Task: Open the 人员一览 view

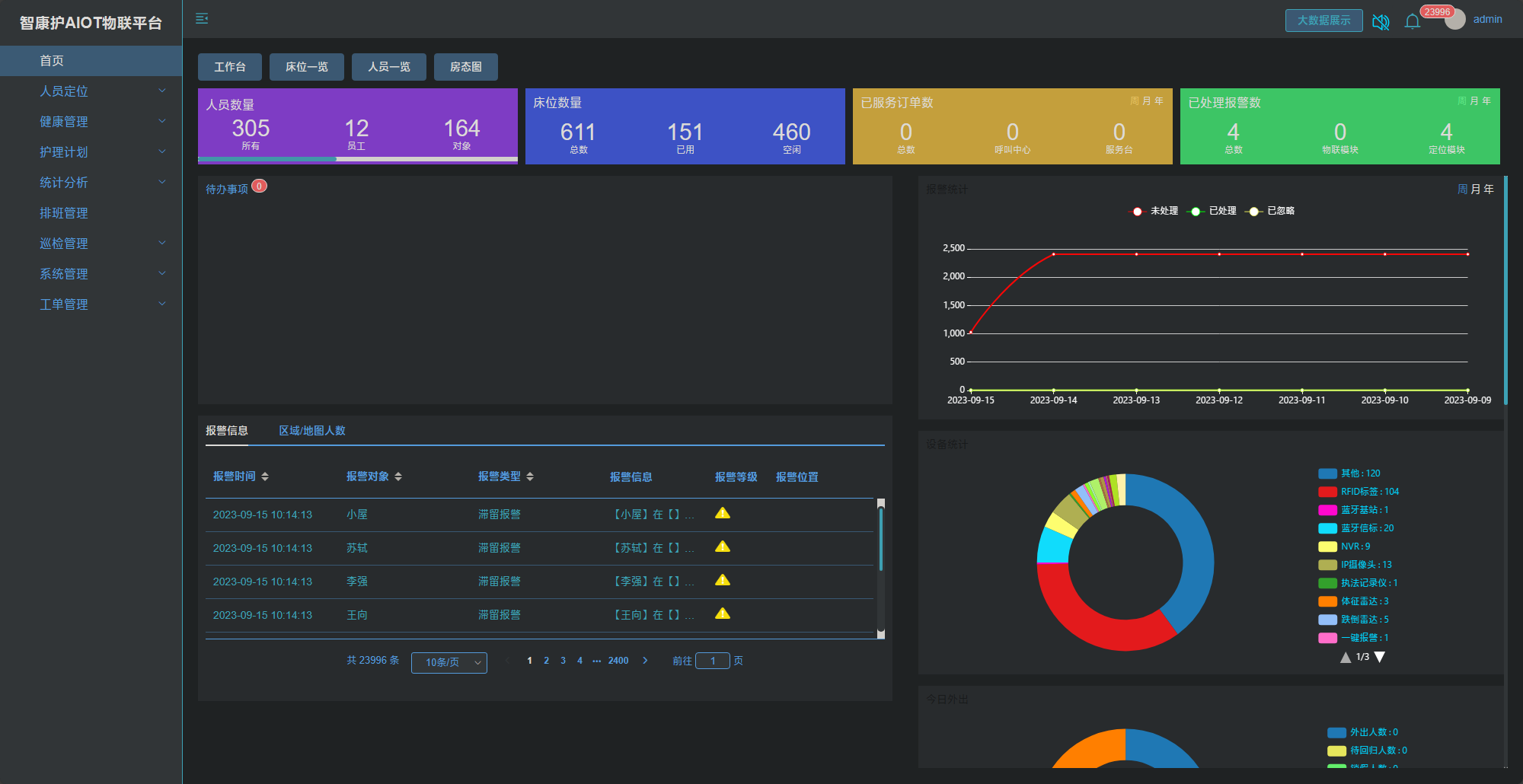Action: tap(389, 67)
